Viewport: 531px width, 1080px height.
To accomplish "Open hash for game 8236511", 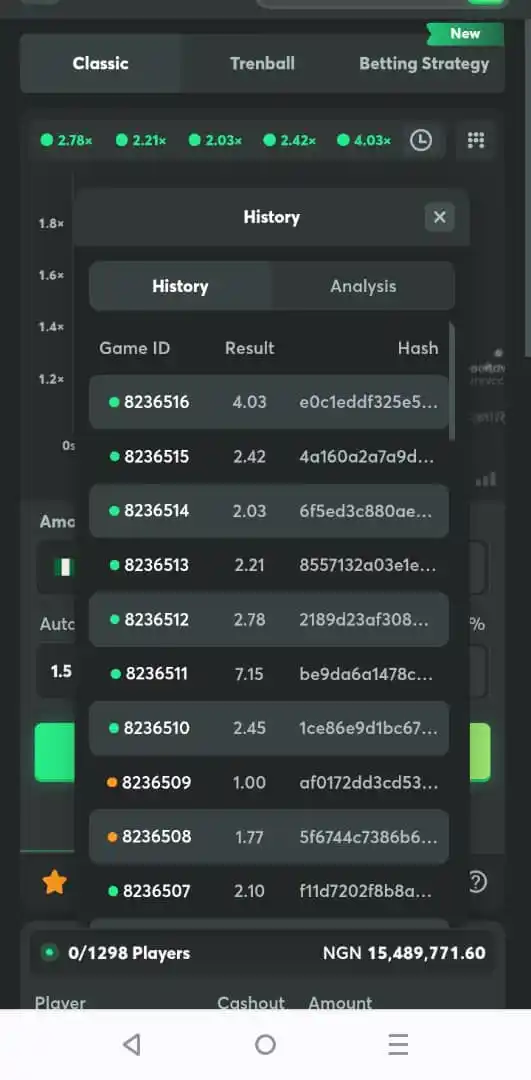I will click(x=366, y=674).
